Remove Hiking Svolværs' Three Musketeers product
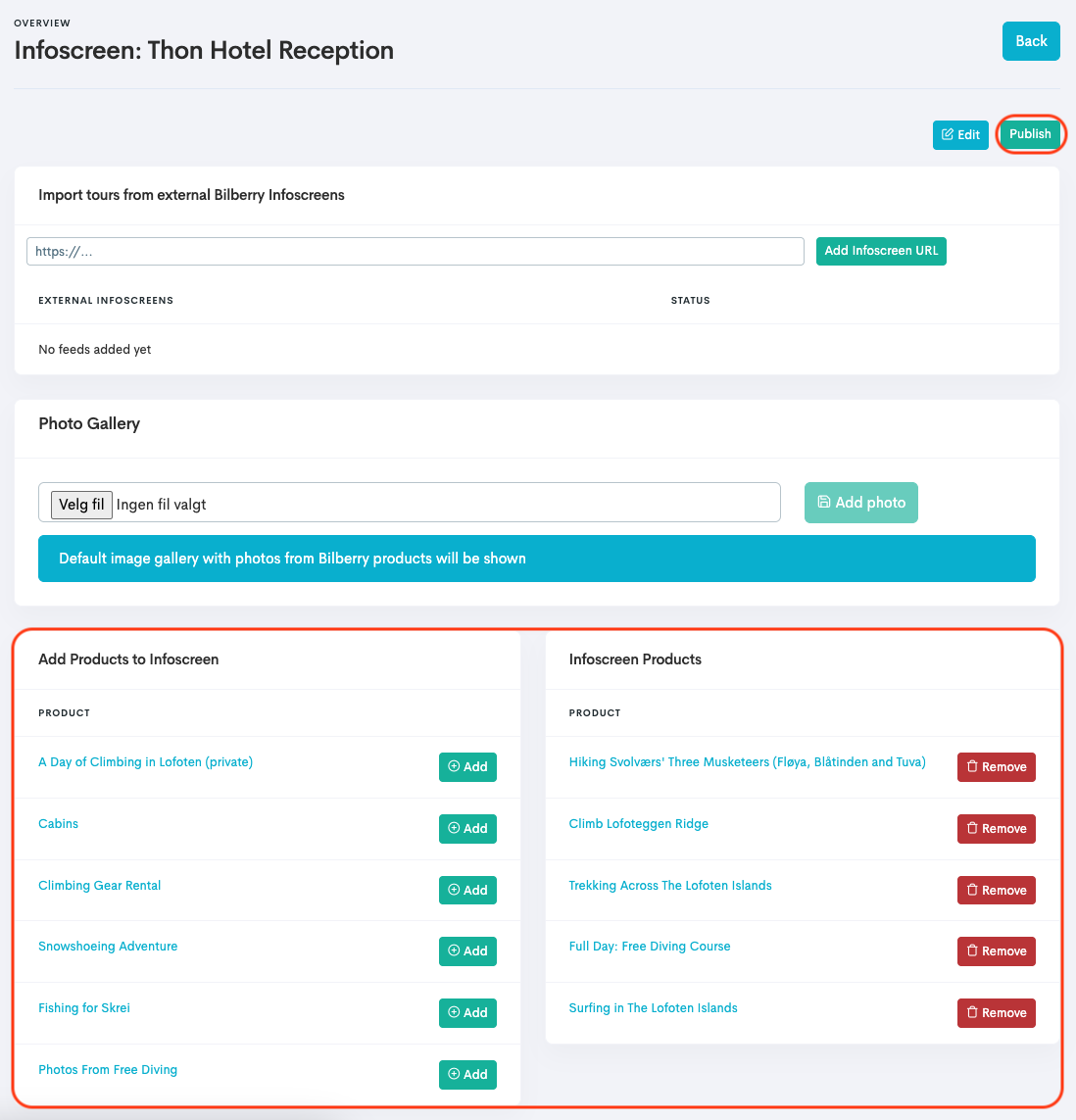The width and height of the screenshot is (1076, 1120). point(996,767)
